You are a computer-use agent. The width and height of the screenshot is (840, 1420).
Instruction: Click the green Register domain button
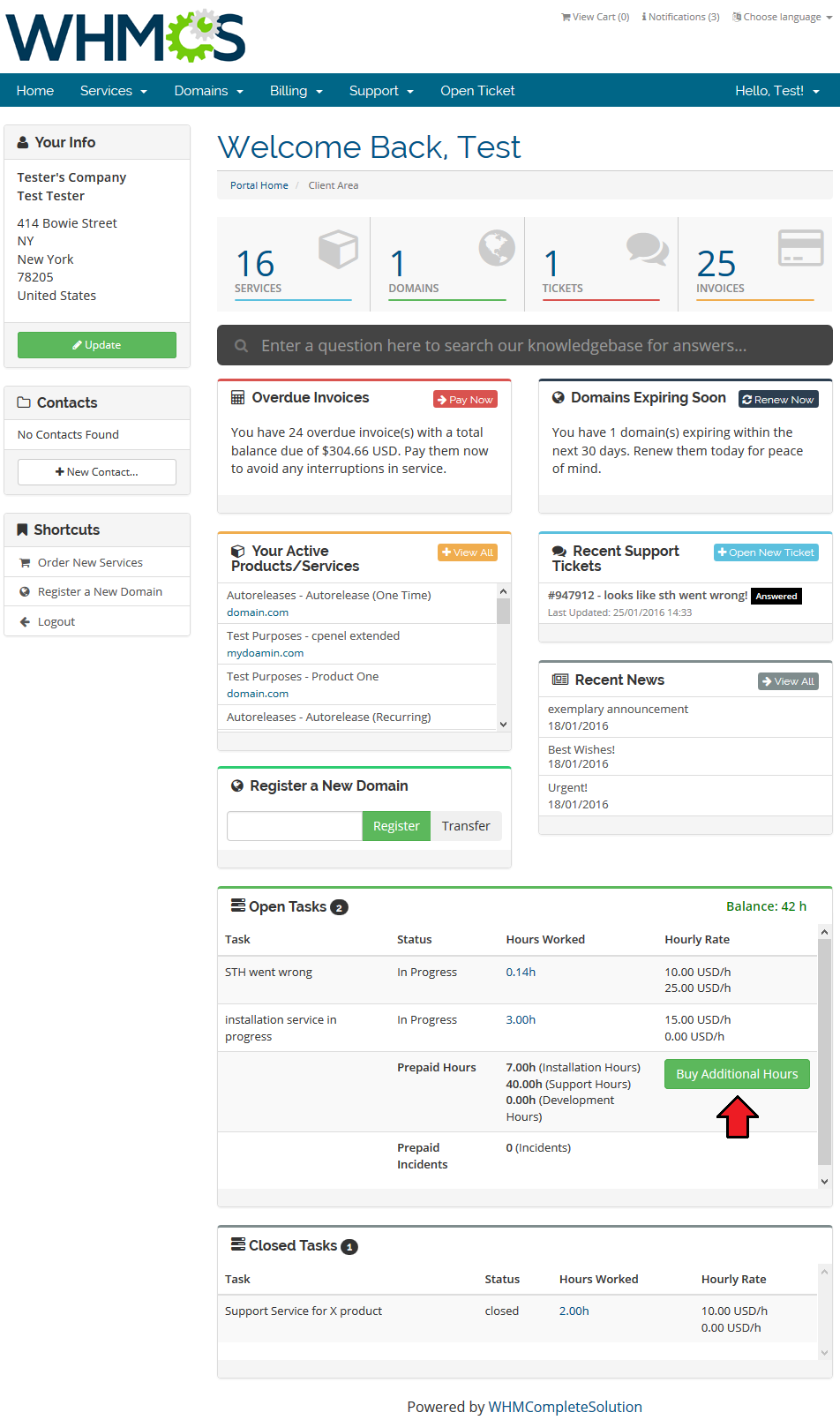coord(396,826)
